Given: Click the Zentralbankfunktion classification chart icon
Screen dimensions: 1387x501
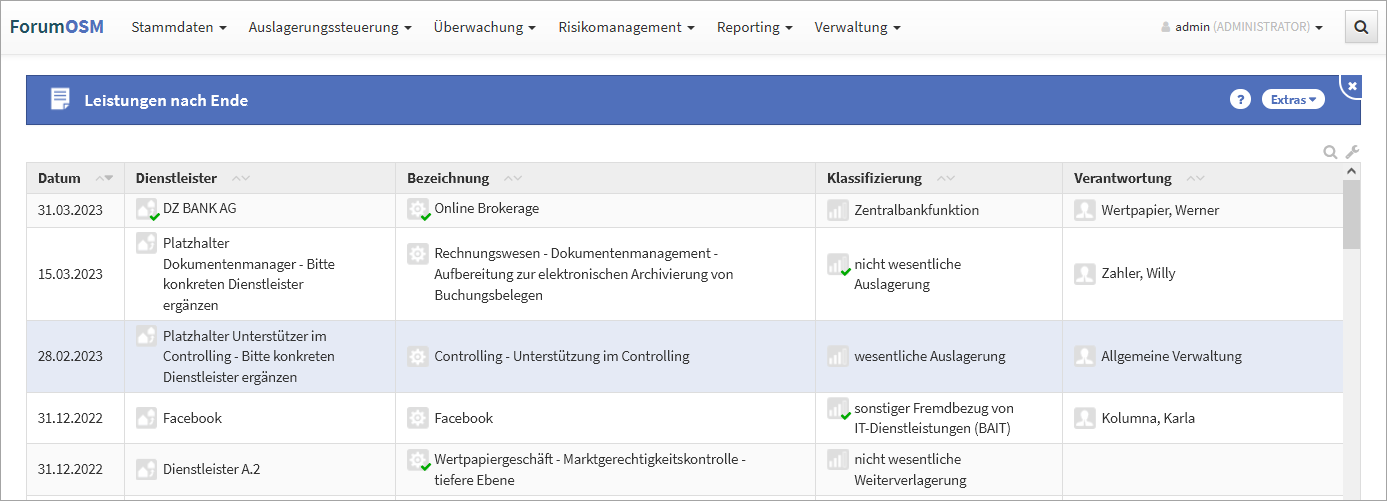Looking at the screenshot, I should tap(838, 210).
